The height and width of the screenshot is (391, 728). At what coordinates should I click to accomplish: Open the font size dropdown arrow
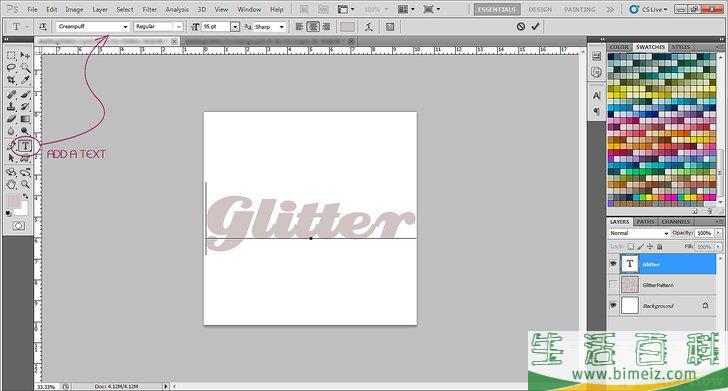pos(235,27)
